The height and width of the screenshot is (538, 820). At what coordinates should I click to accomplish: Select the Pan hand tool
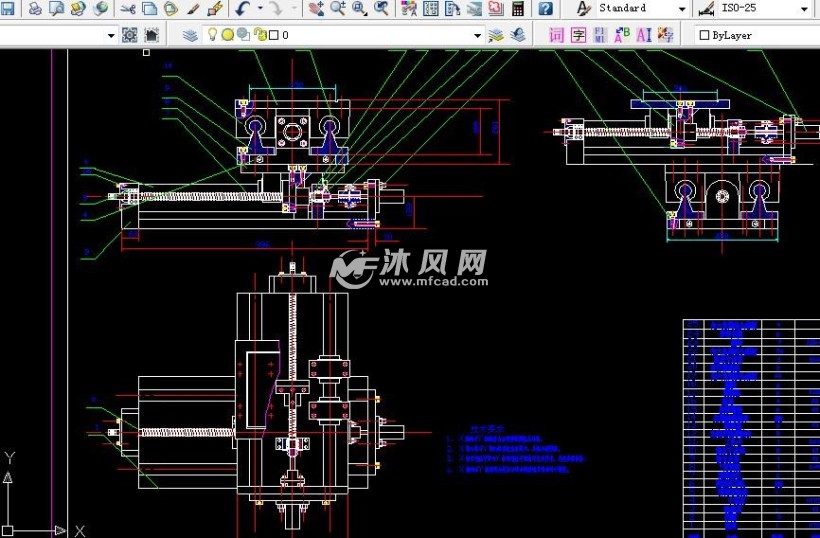(316, 9)
